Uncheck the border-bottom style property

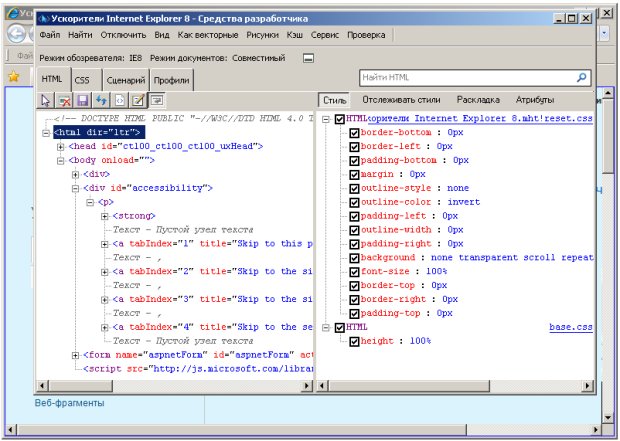[353, 132]
